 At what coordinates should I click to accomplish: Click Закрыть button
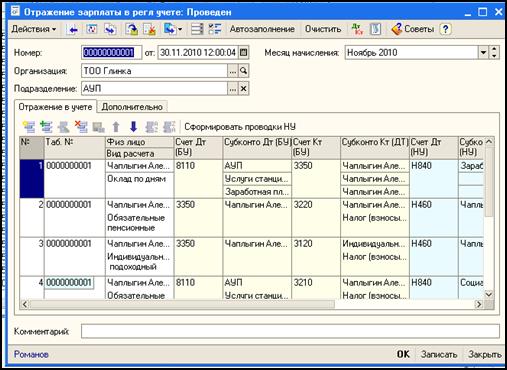(x=484, y=354)
